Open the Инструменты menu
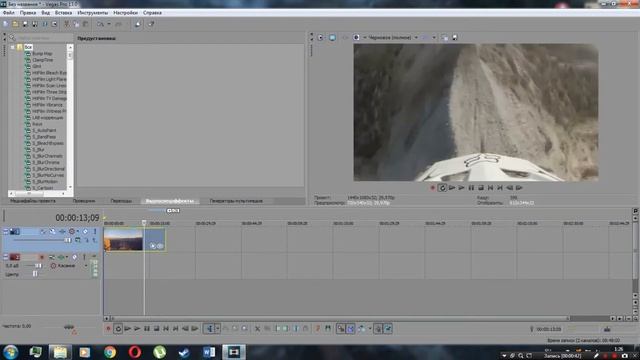 click(93, 13)
